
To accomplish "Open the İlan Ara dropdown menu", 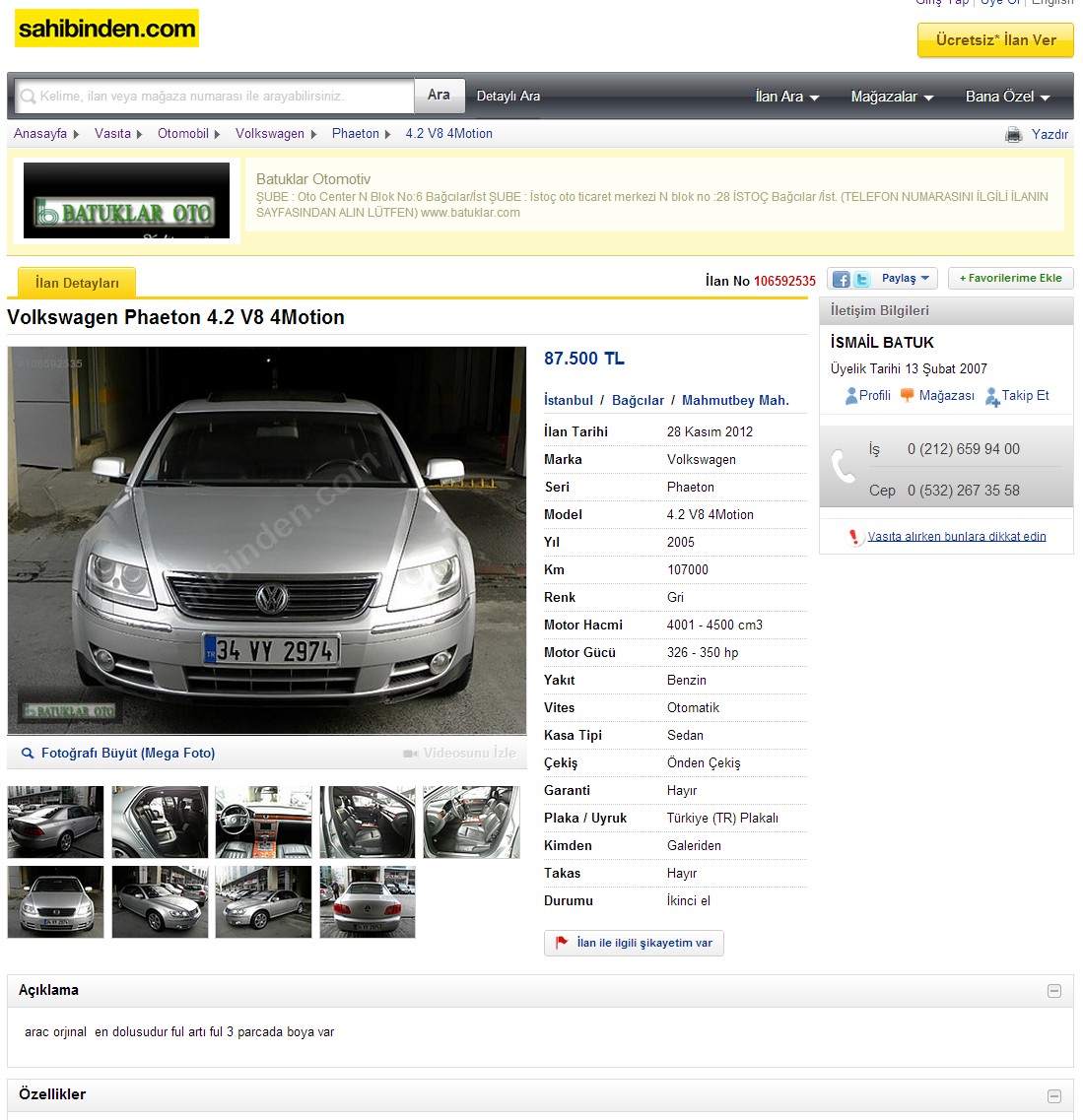I will tap(786, 97).
